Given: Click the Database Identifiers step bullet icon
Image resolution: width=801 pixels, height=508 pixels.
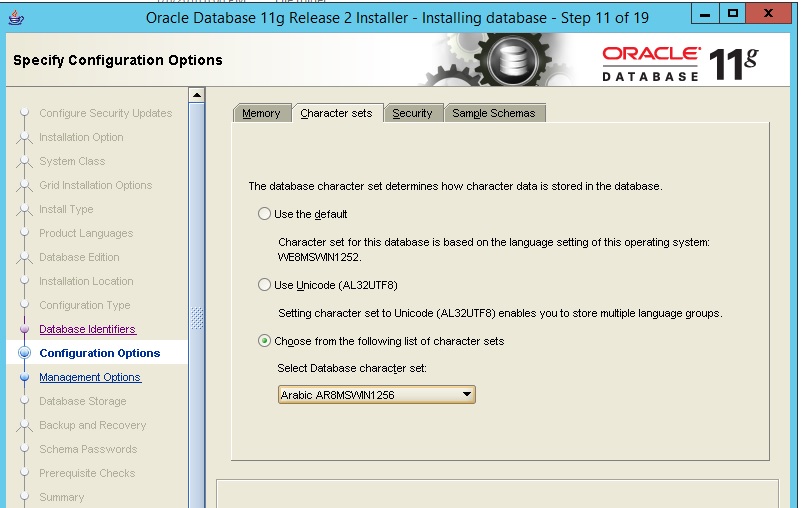Looking at the screenshot, I should coord(24,329).
